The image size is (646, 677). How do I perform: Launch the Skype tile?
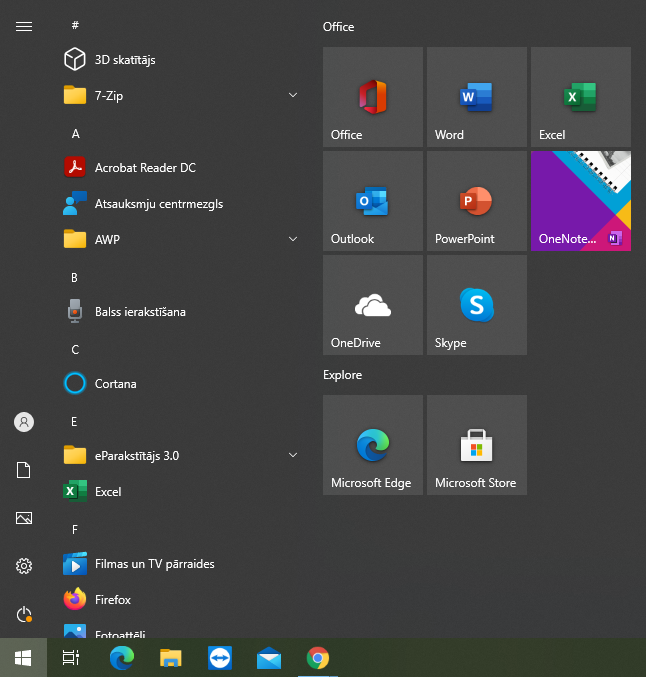(x=476, y=305)
